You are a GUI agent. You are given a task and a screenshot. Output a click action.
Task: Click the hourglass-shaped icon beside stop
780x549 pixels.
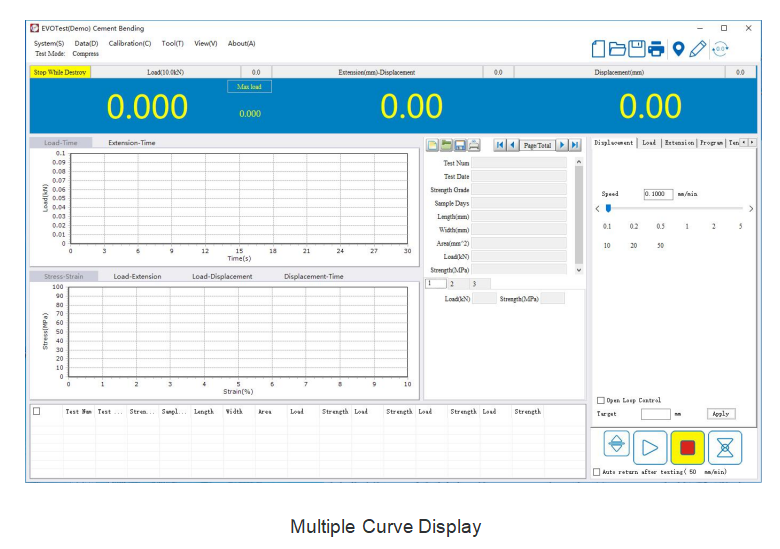click(x=725, y=446)
